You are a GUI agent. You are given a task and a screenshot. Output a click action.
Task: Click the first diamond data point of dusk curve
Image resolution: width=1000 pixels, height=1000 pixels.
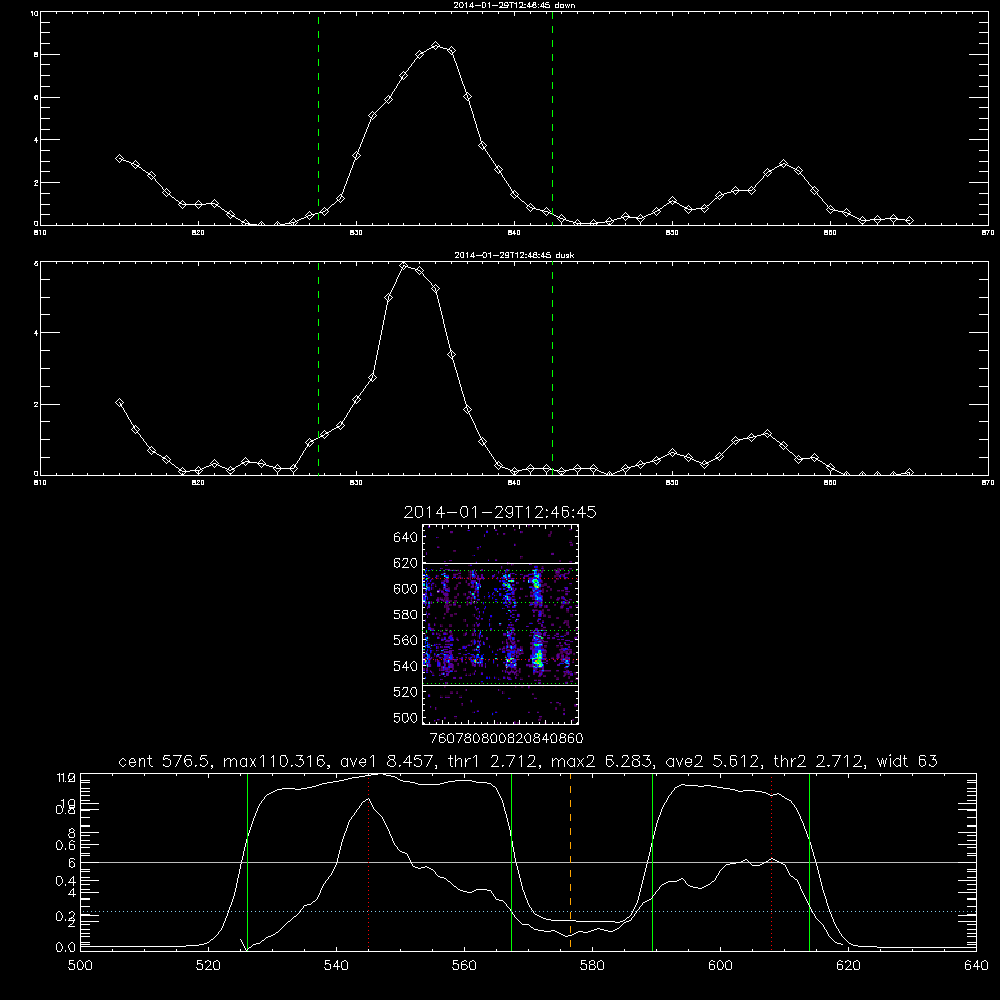(x=119, y=402)
